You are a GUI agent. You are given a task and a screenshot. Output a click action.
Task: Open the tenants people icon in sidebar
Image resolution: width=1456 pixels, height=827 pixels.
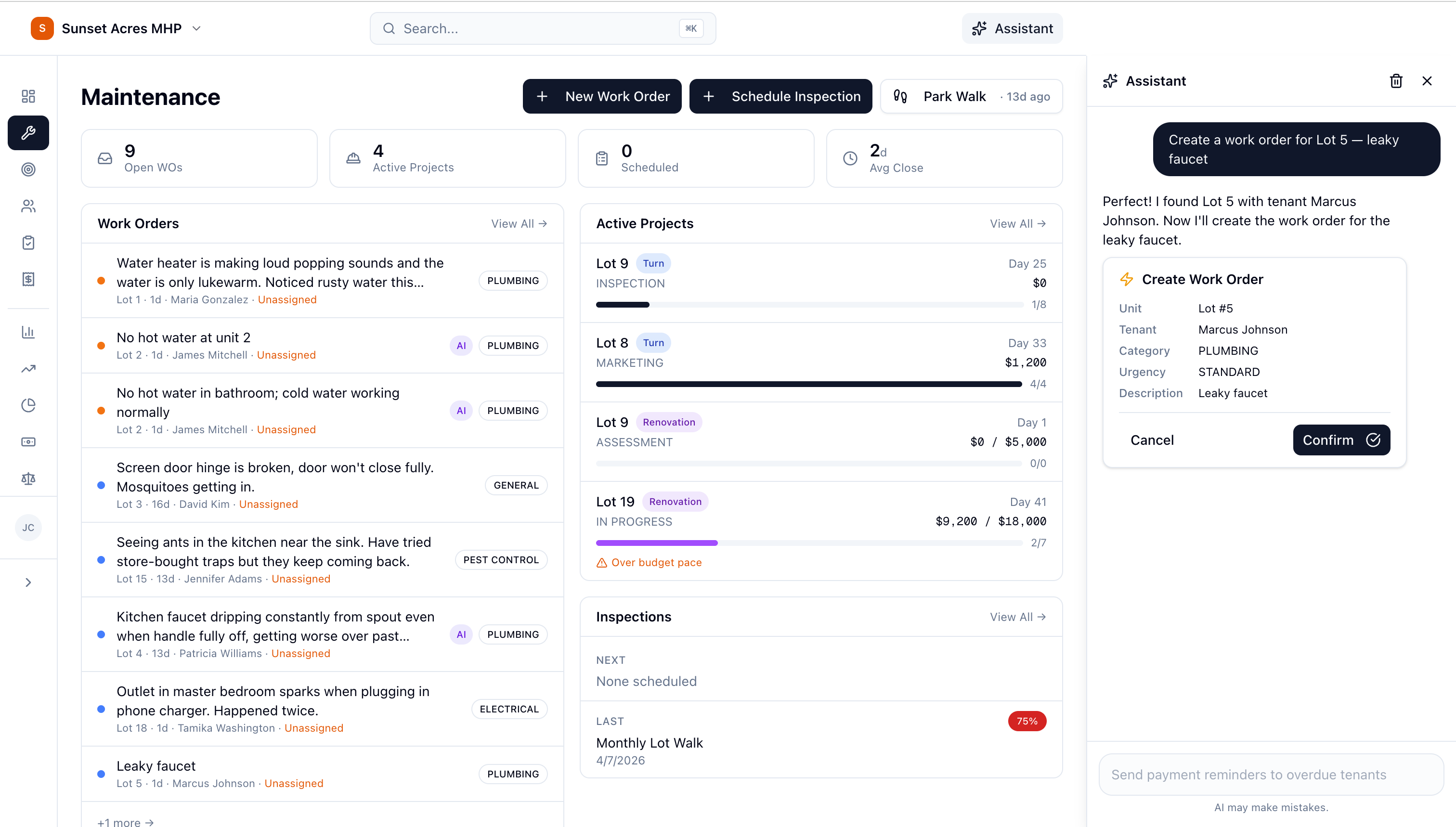28,206
